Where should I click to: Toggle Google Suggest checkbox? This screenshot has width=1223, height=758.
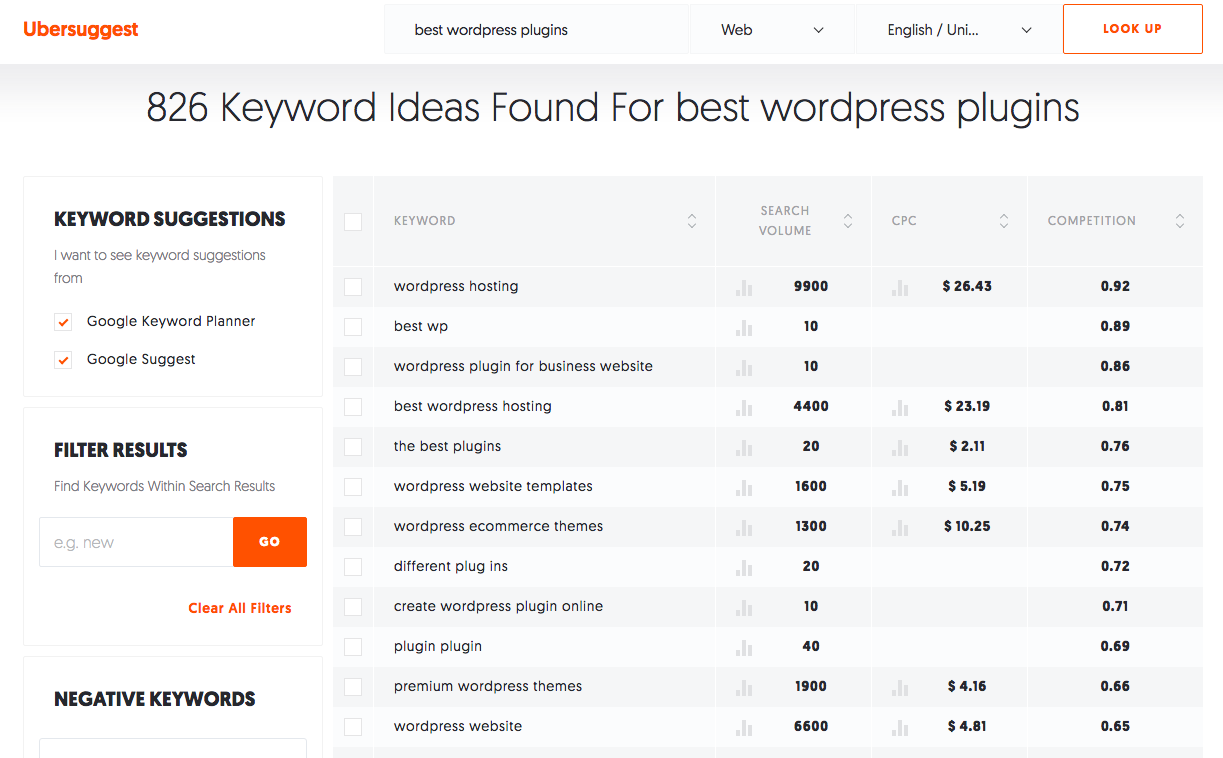pos(63,360)
